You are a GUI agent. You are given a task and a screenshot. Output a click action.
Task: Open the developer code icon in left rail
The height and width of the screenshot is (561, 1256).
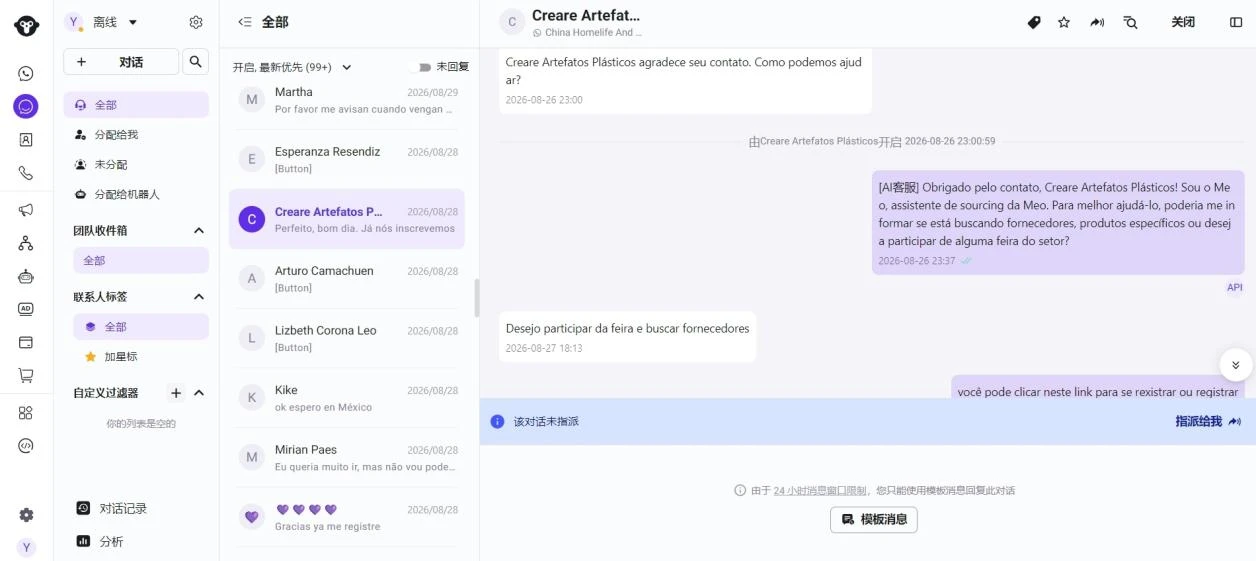[26, 446]
